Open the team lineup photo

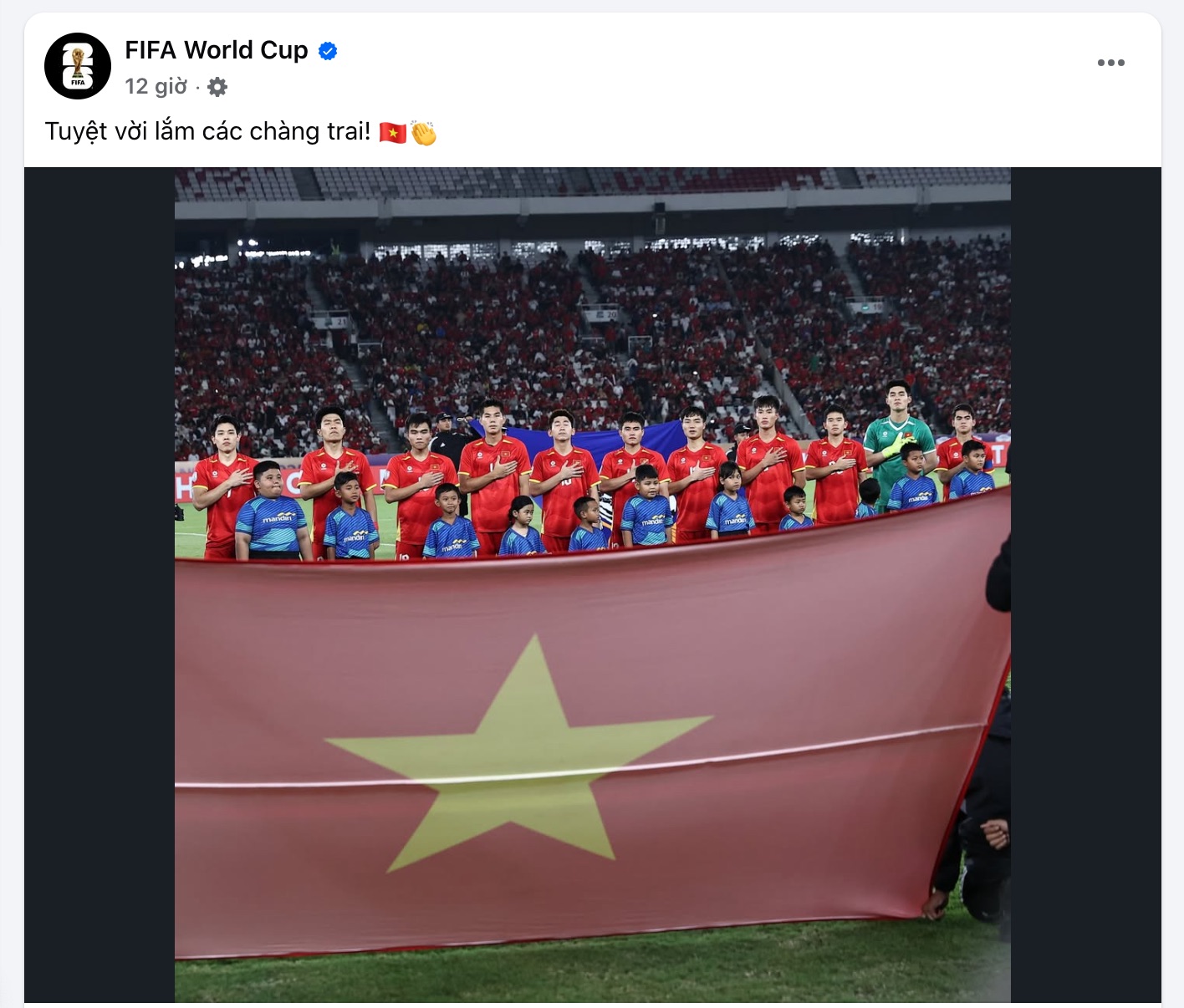tap(592, 584)
